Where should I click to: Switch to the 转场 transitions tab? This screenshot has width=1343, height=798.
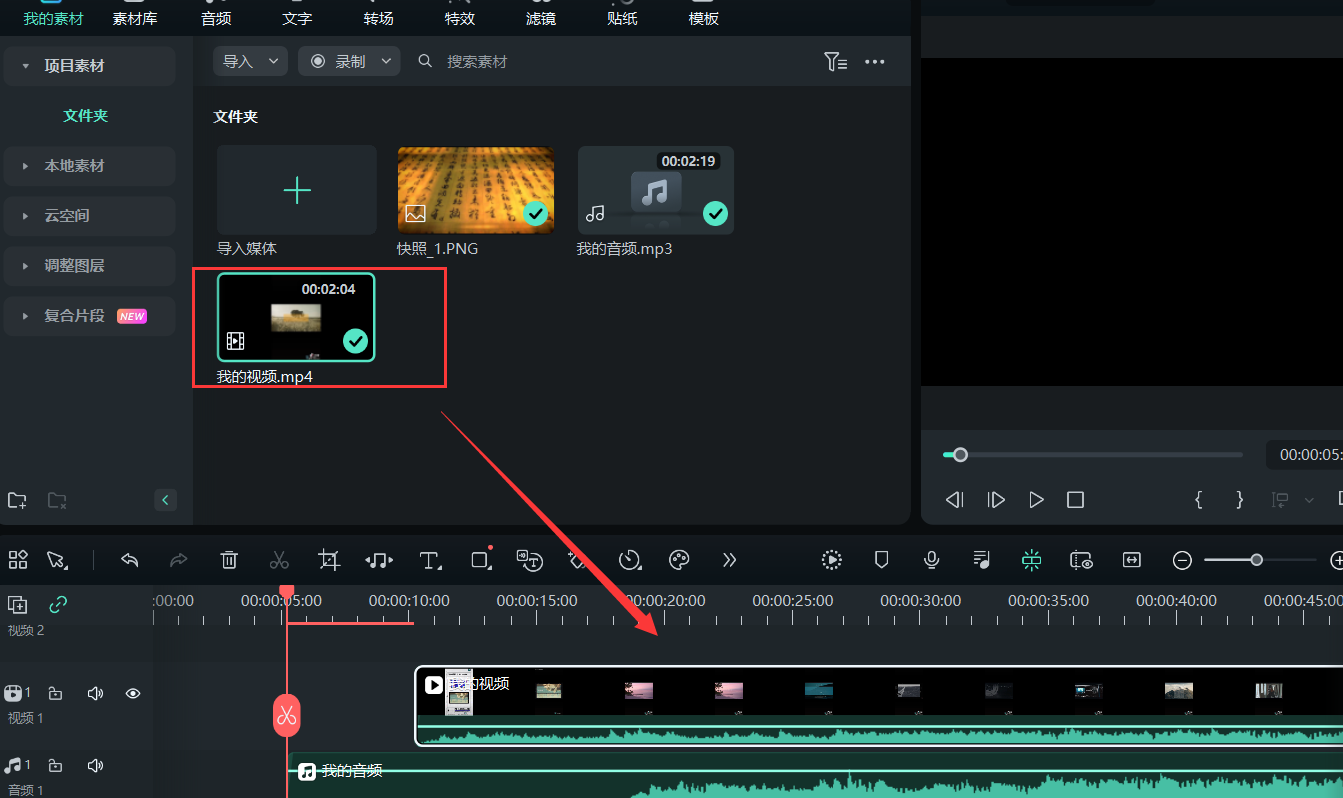378,18
